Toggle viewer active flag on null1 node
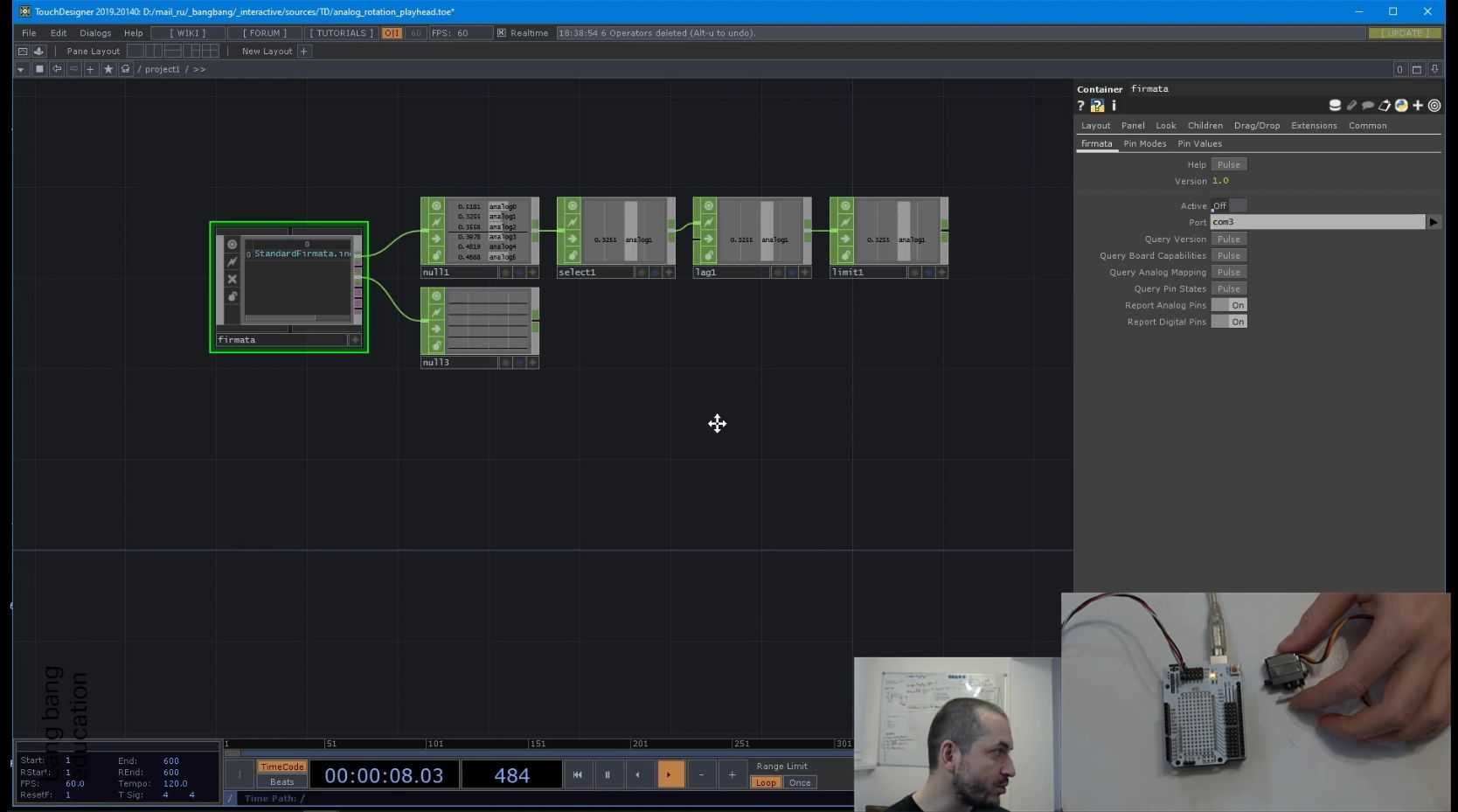This screenshot has width=1458, height=812. [436, 206]
